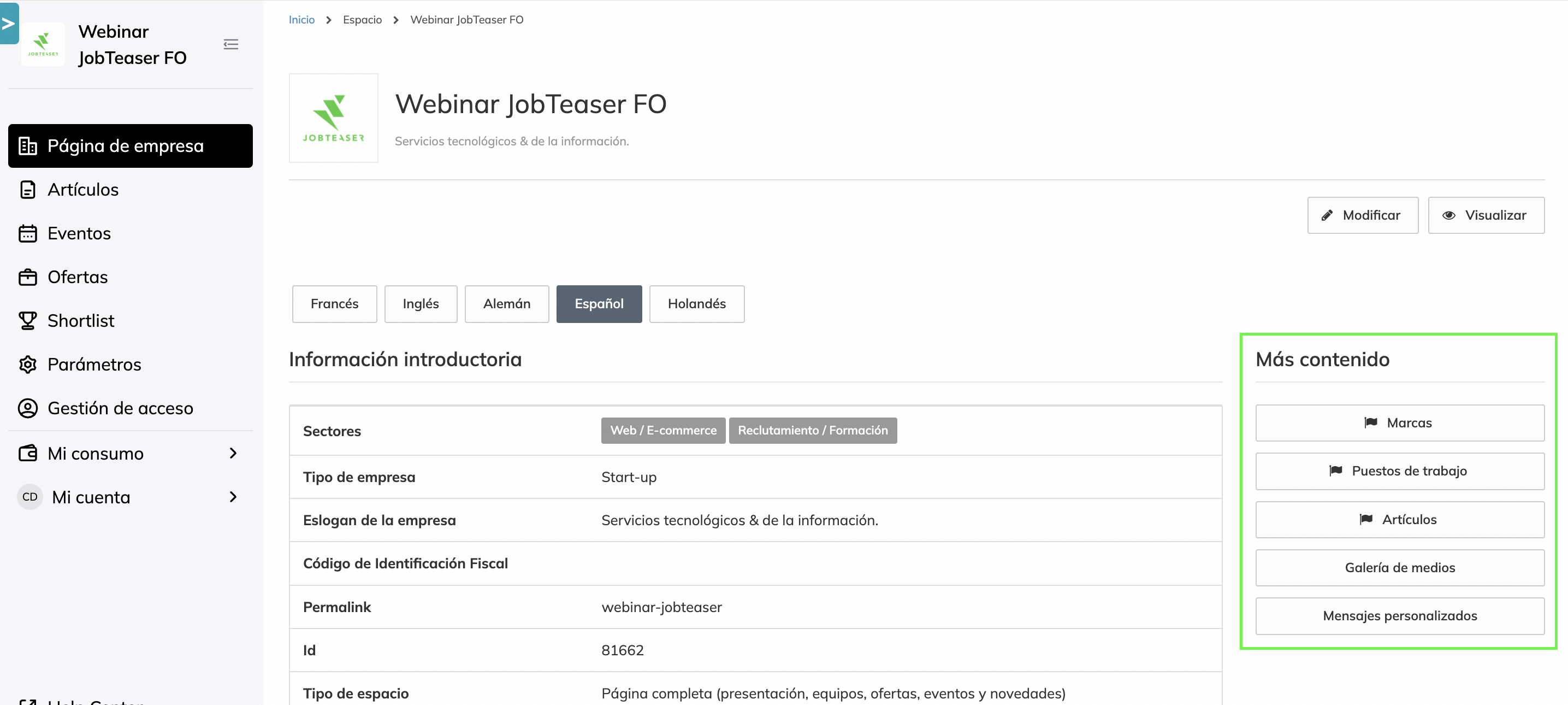
Task: Open the Página de empresa menu item
Action: click(x=131, y=145)
